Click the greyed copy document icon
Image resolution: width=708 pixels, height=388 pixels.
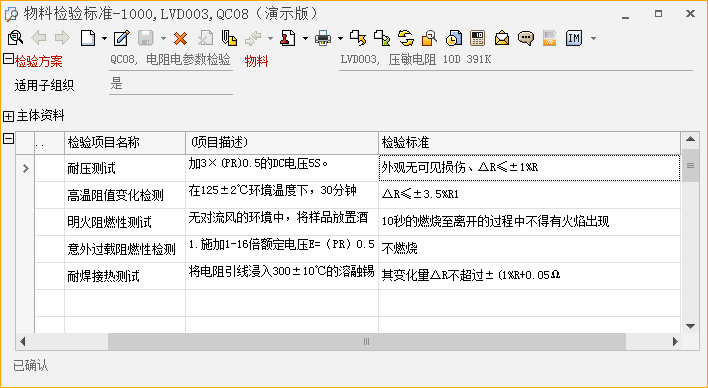click(x=206, y=38)
